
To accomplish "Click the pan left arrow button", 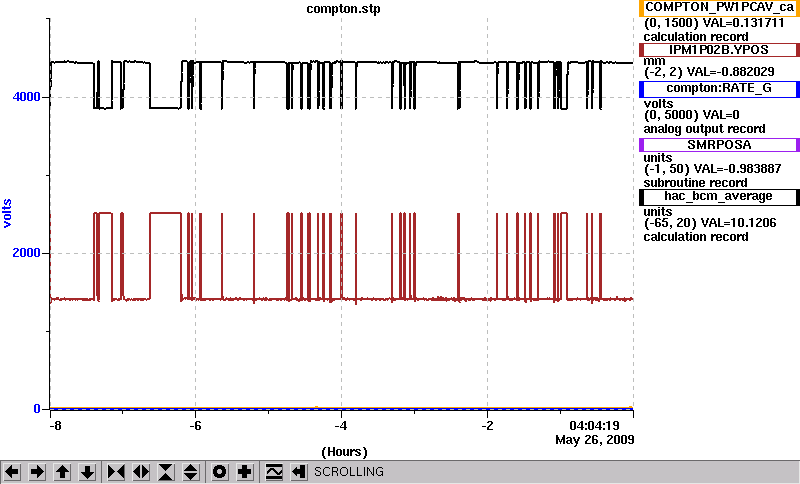I will click(x=12, y=472).
